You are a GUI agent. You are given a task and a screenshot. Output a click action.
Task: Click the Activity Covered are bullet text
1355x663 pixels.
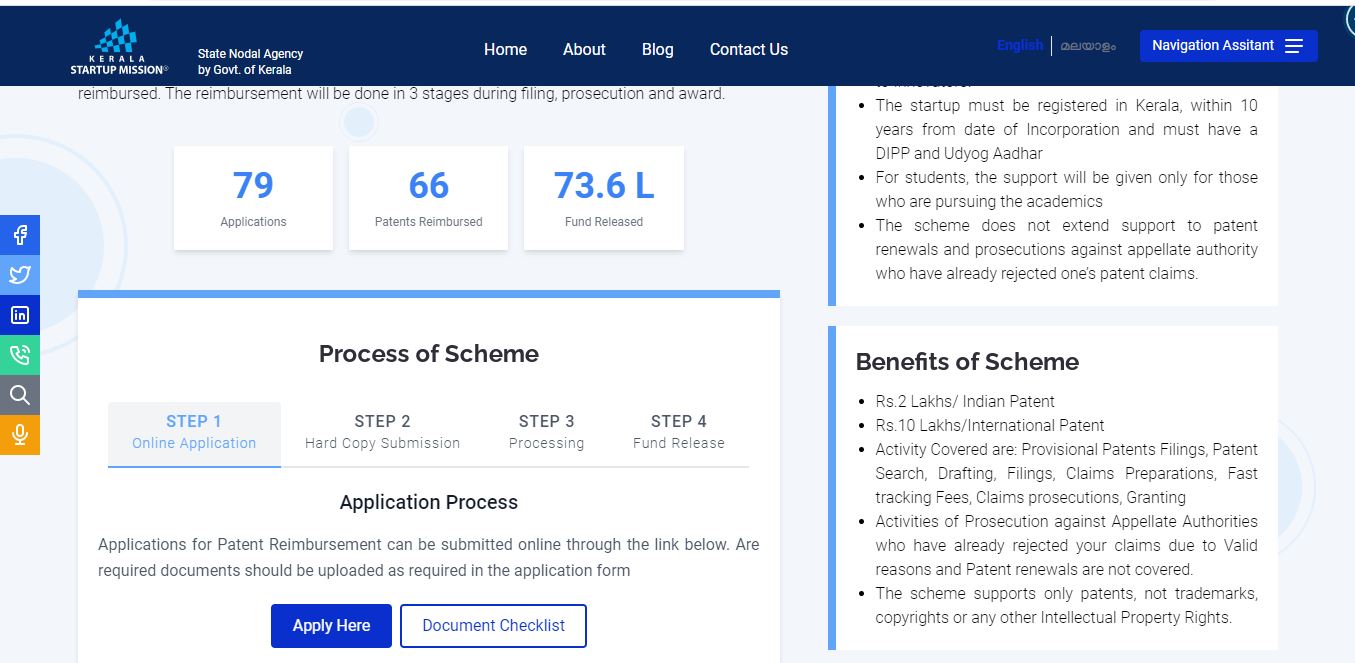click(1067, 473)
